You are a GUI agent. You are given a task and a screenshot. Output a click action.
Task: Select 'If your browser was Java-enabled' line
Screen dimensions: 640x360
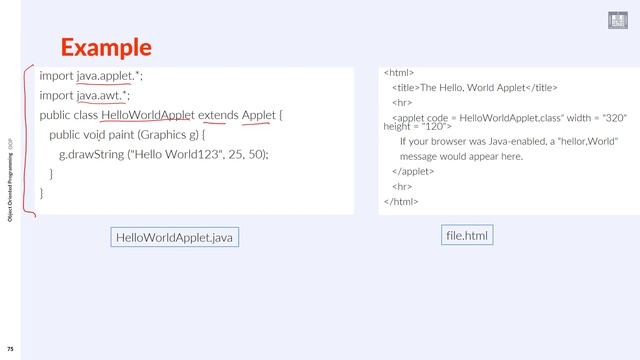point(509,141)
